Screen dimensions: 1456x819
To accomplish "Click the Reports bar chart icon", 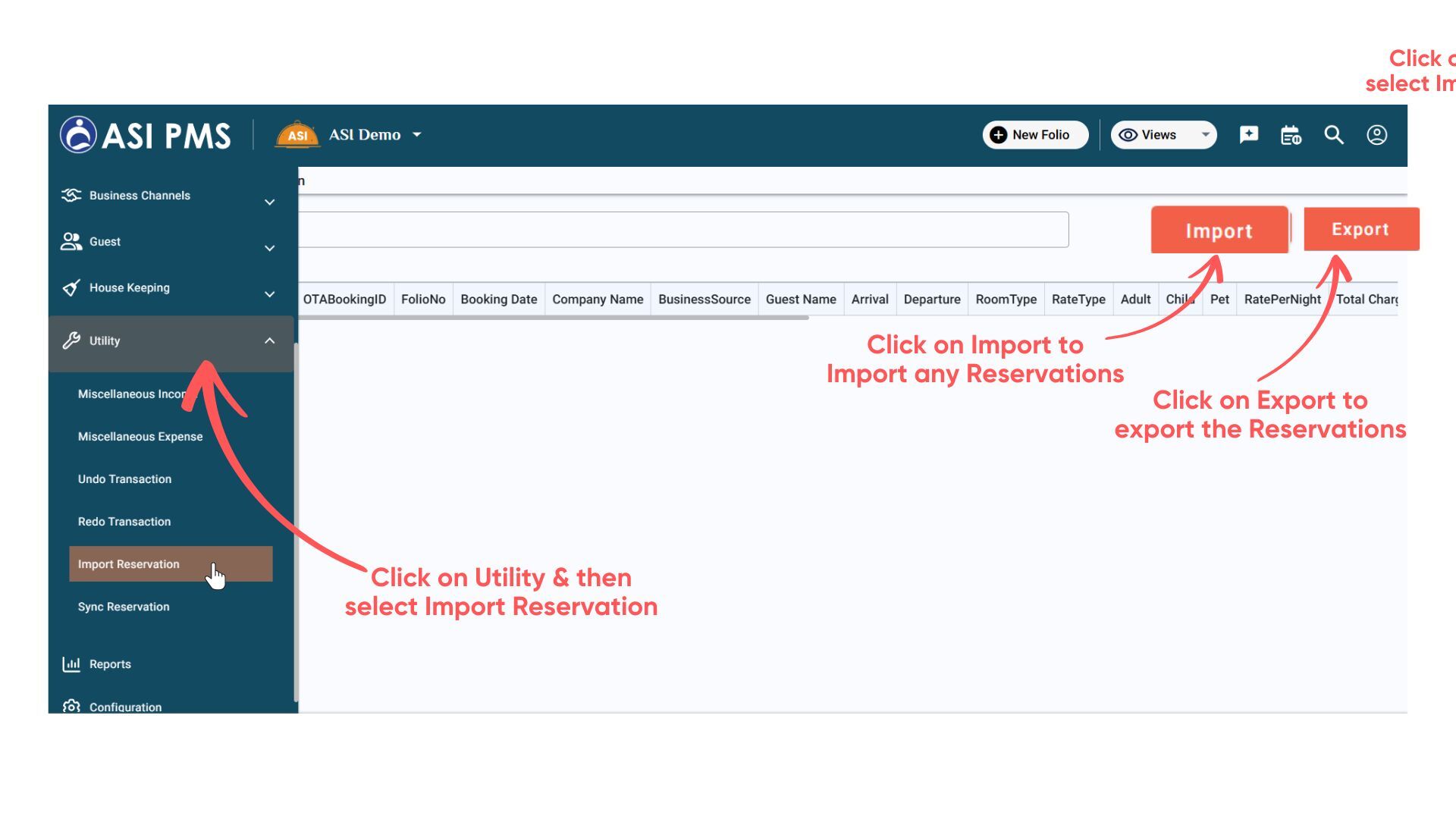I will click(x=71, y=664).
